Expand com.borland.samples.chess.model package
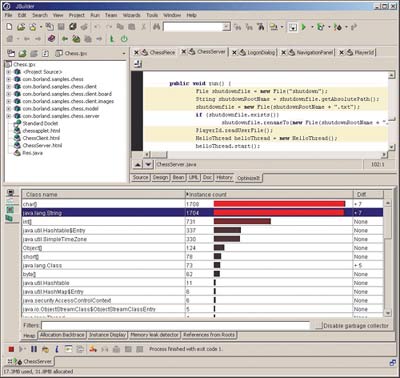400x378 pixels. [9, 108]
